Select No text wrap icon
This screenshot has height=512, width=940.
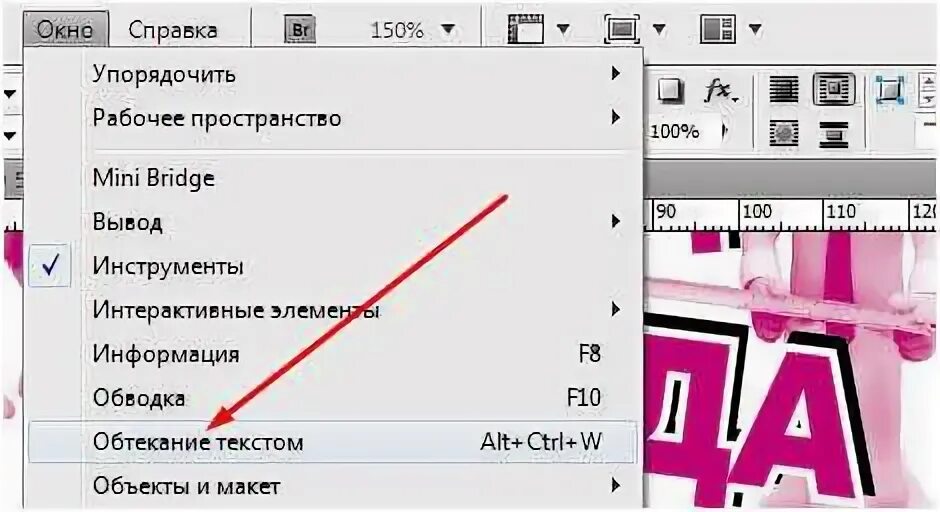pyautogui.click(x=784, y=91)
